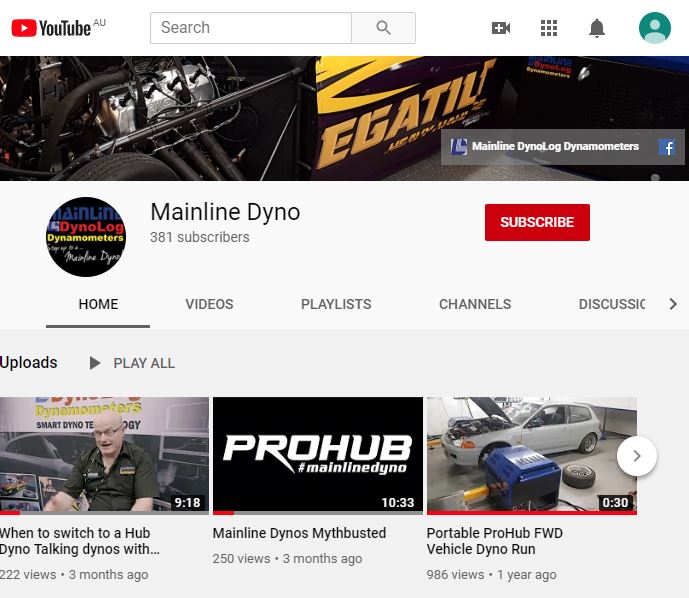Open the Mainline DynoLog Dynamometers banner link

pyautogui.click(x=544, y=146)
